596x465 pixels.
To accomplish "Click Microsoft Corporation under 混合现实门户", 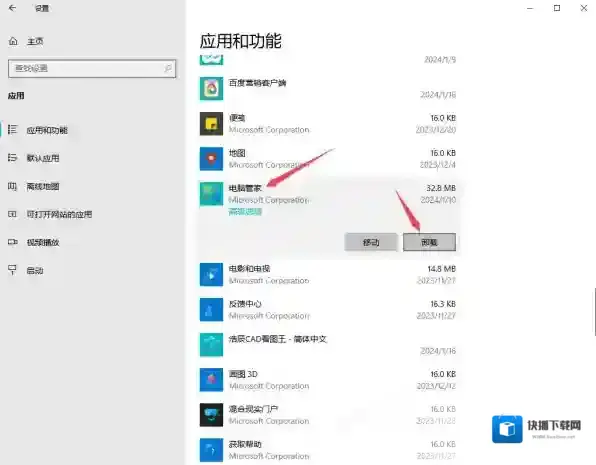I will pos(269,421).
